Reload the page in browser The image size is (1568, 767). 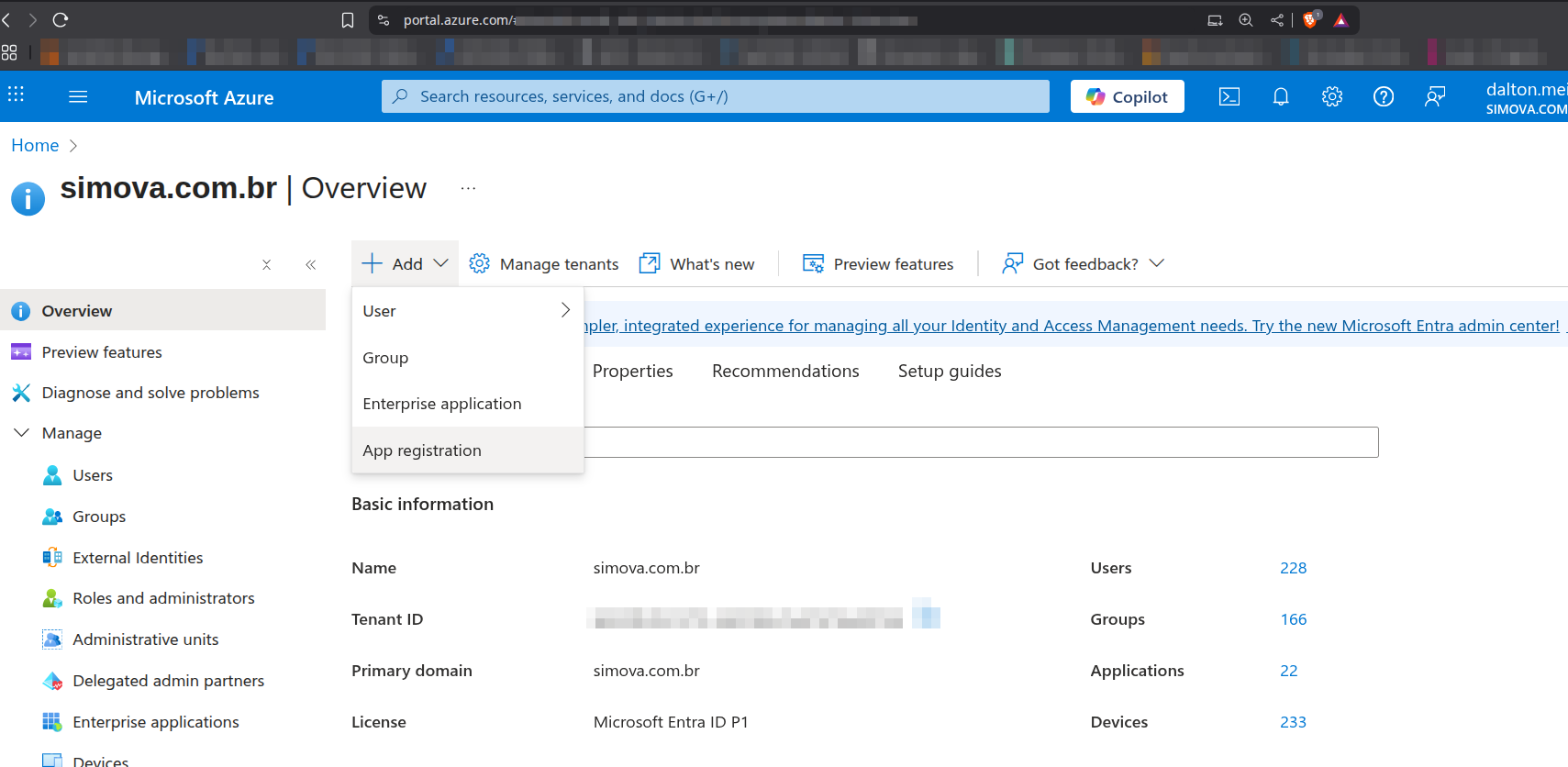coord(61,19)
